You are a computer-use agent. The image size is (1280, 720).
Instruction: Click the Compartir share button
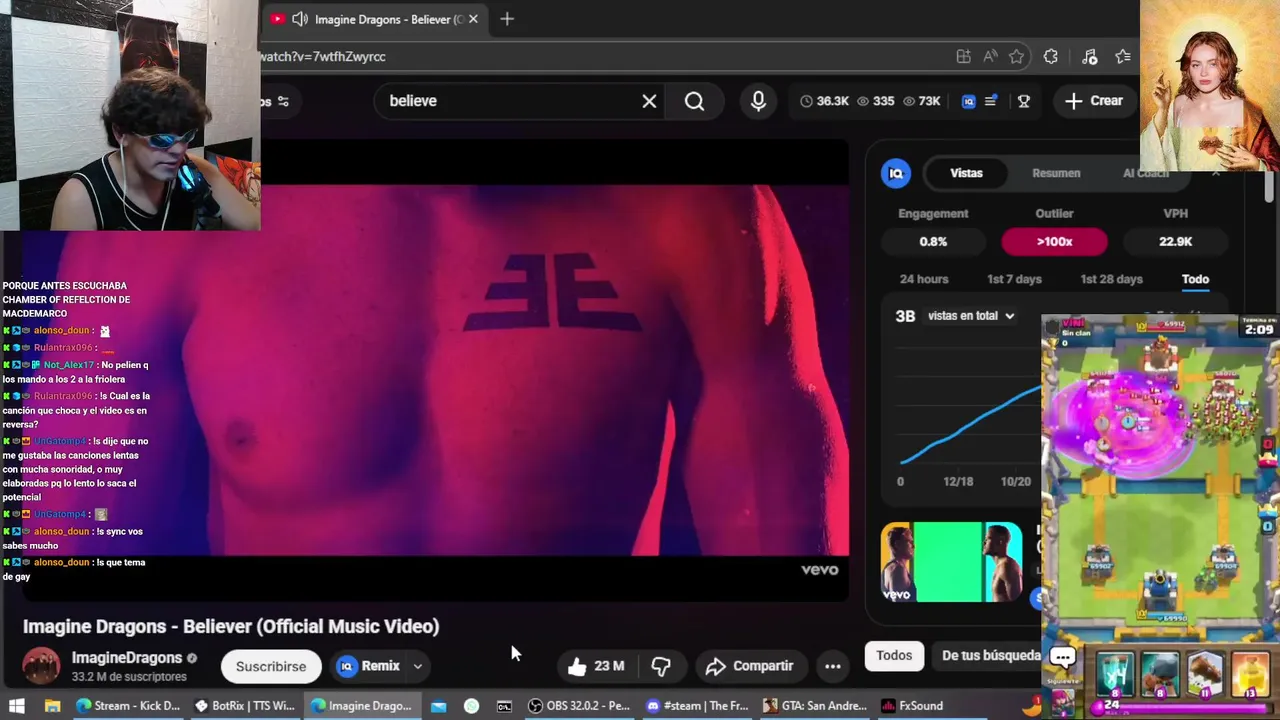point(750,666)
